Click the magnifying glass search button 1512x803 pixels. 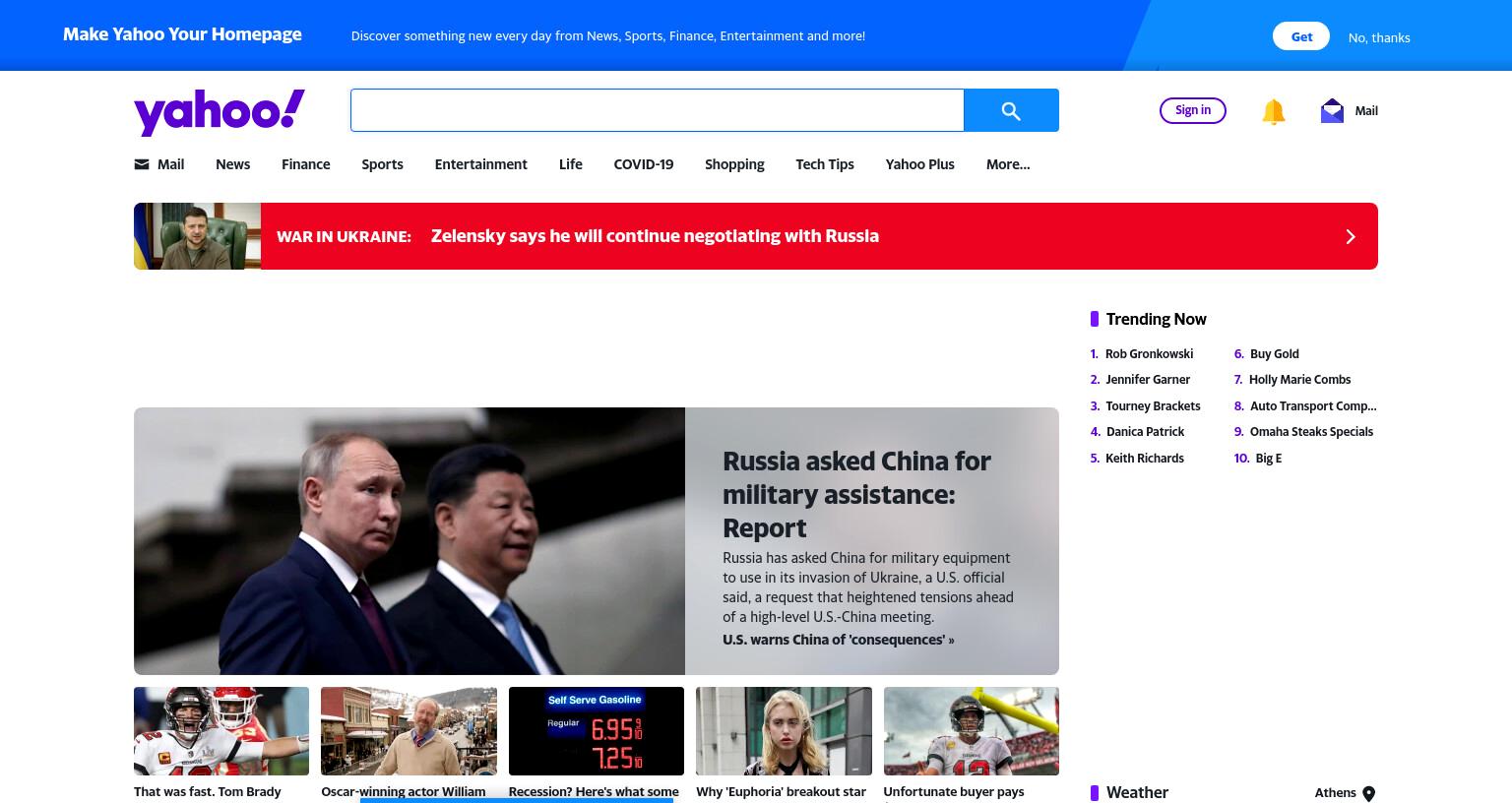pos(1011,110)
